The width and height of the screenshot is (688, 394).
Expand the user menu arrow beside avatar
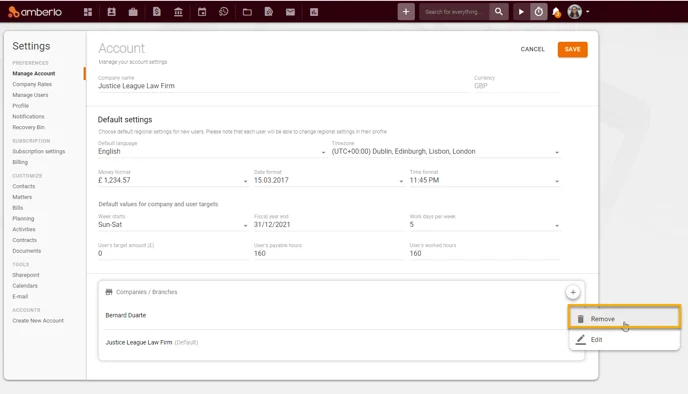point(588,12)
